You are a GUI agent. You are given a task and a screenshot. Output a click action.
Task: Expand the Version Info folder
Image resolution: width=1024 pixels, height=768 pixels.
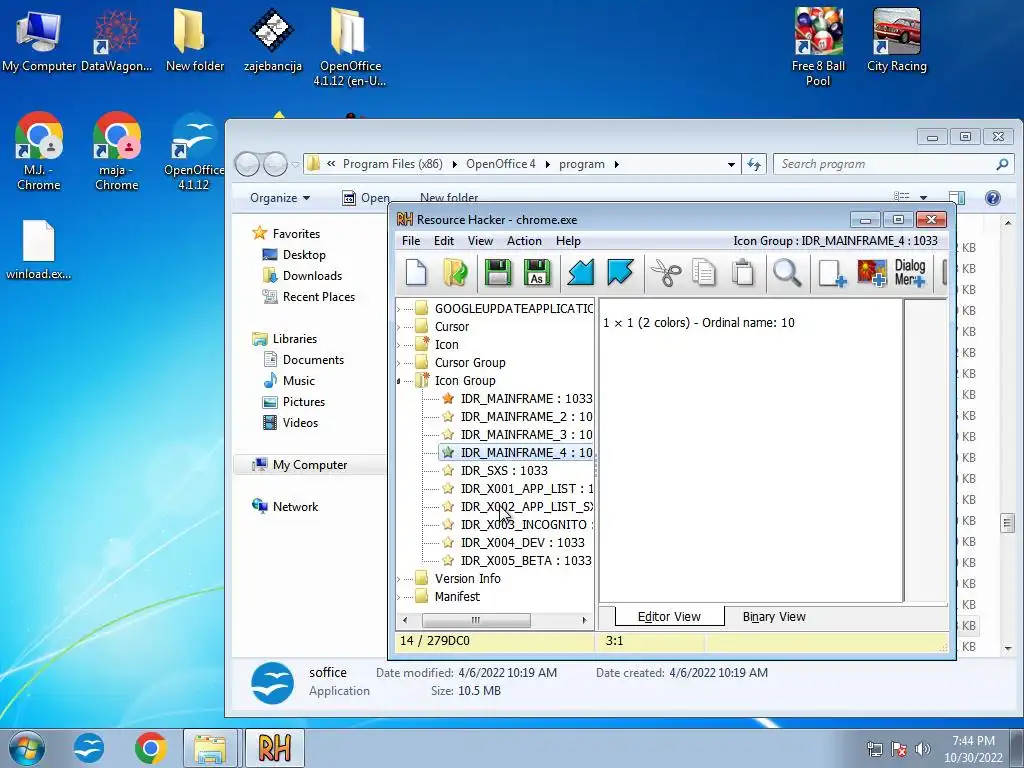pyautogui.click(x=399, y=579)
